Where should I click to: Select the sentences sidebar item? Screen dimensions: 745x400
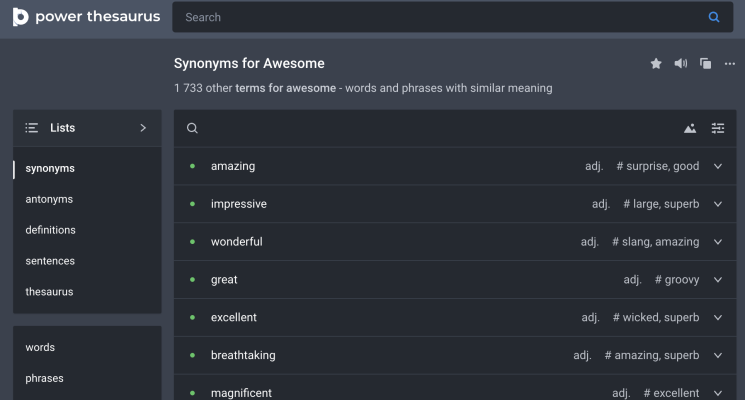(50, 261)
